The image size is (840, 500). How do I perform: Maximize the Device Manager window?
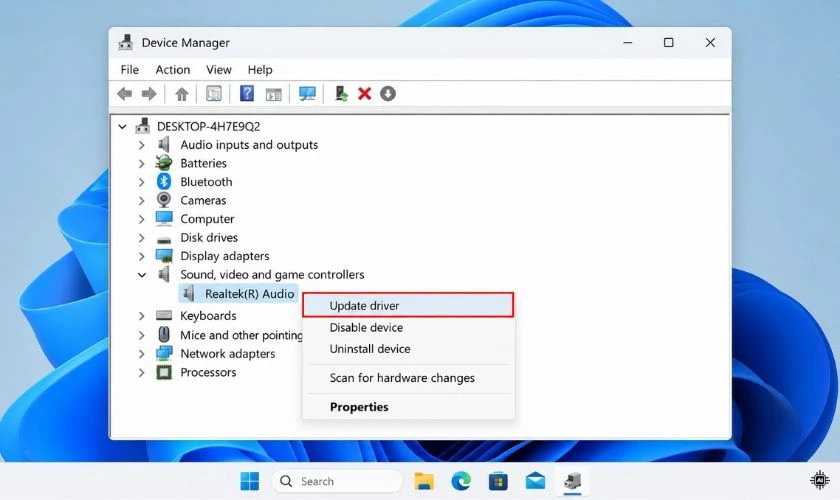669,42
